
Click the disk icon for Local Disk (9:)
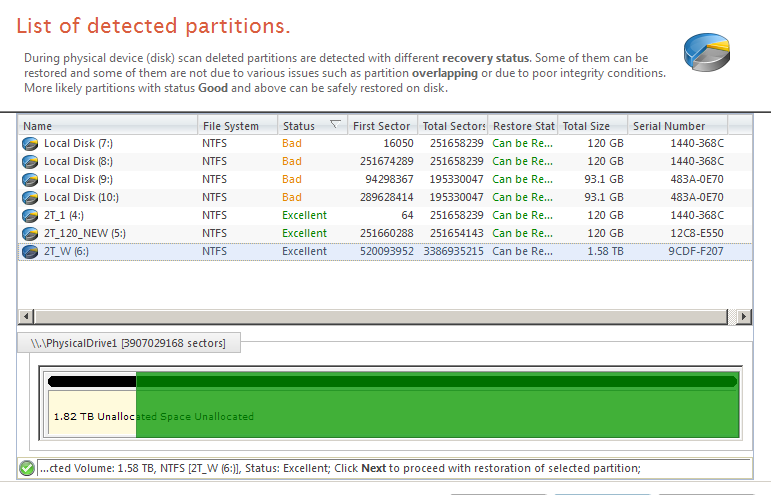(30, 180)
